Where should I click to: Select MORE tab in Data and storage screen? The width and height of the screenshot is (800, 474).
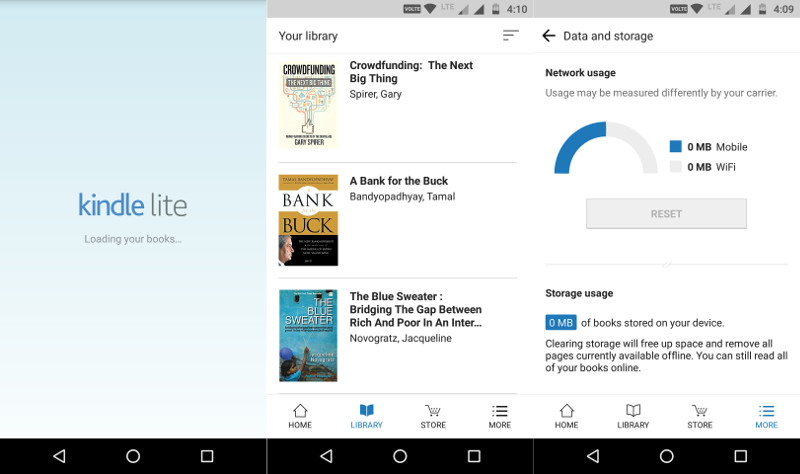click(x=766, y=416)
